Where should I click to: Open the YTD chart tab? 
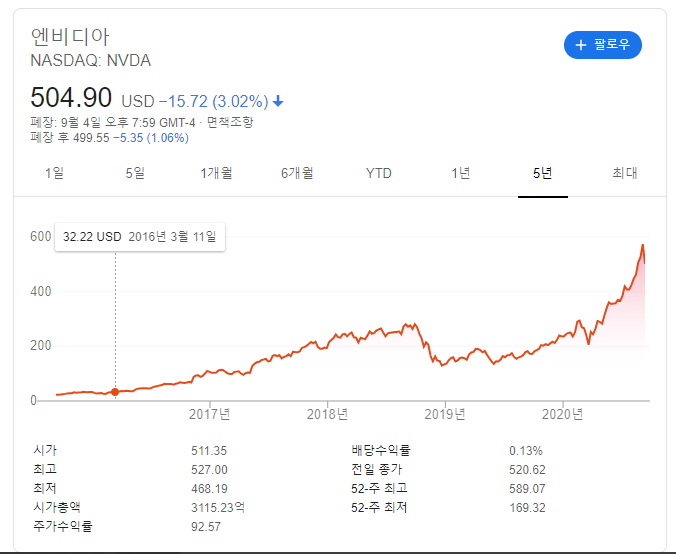click(x=379, y=173)
